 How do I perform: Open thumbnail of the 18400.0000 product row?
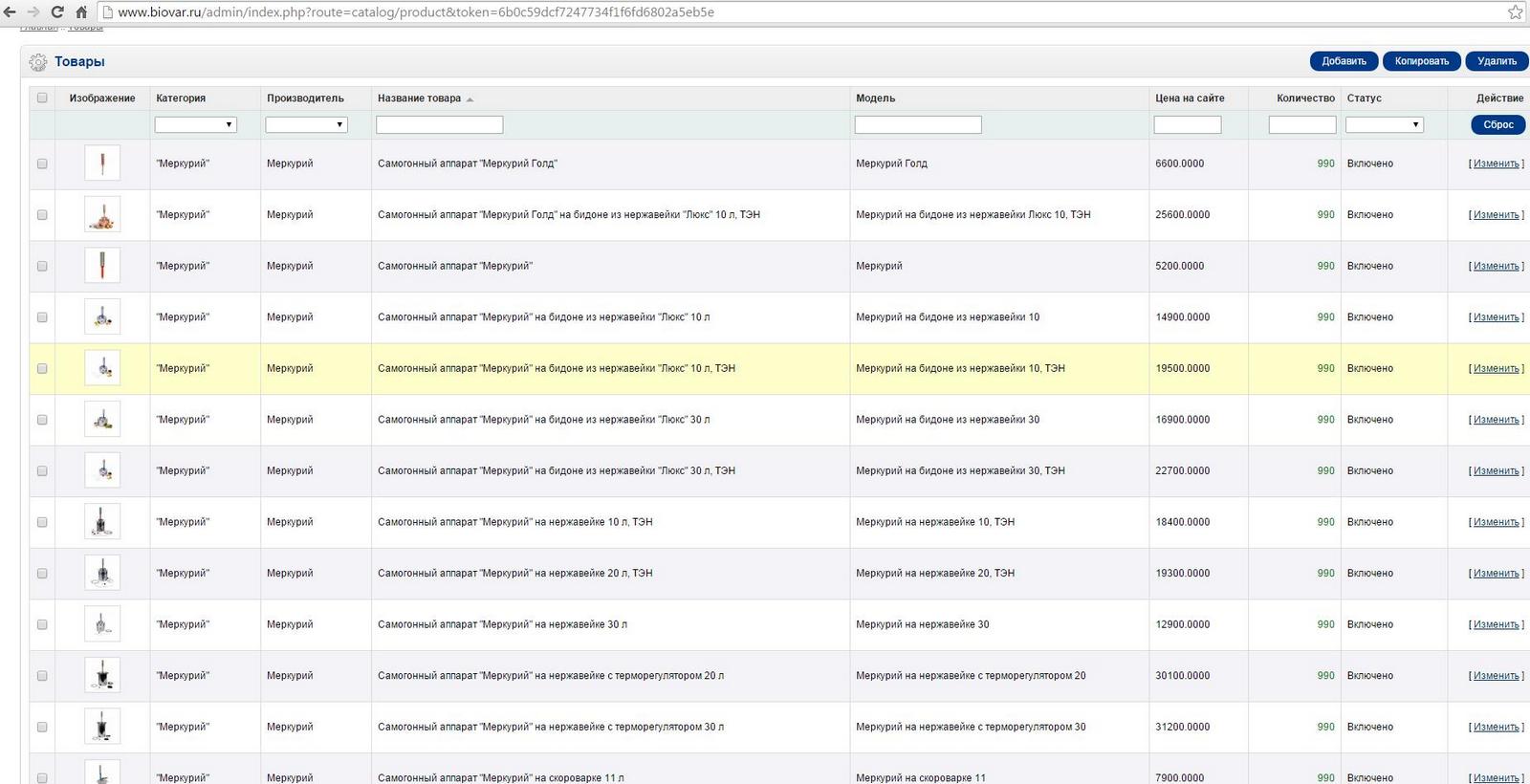[x=102, y=522]
